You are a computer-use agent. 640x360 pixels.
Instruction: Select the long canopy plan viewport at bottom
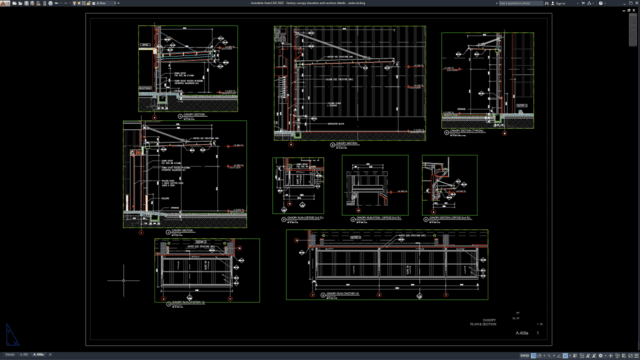point(387,264)
